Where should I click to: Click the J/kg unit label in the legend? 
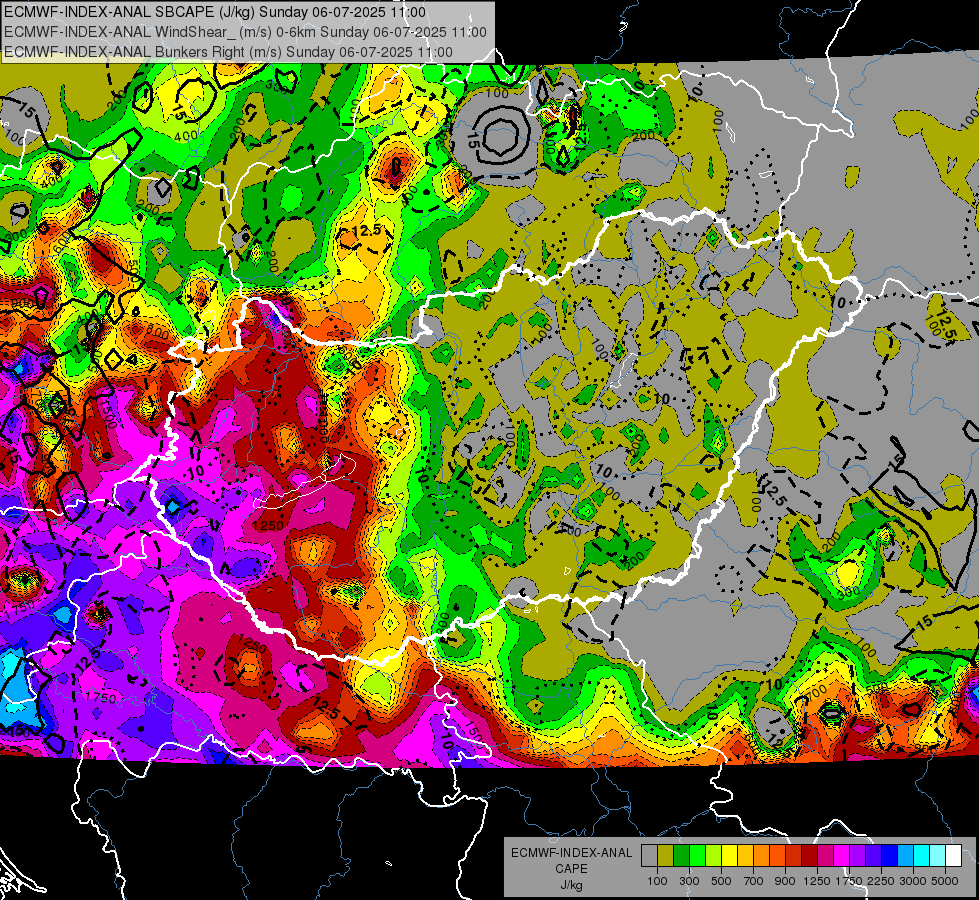(571, 885)
